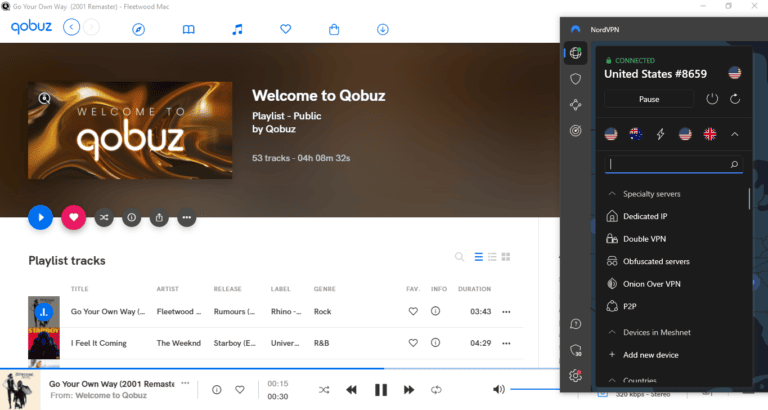Click the NordVPN server search field
Screen dimensions: 768x410
668,164
